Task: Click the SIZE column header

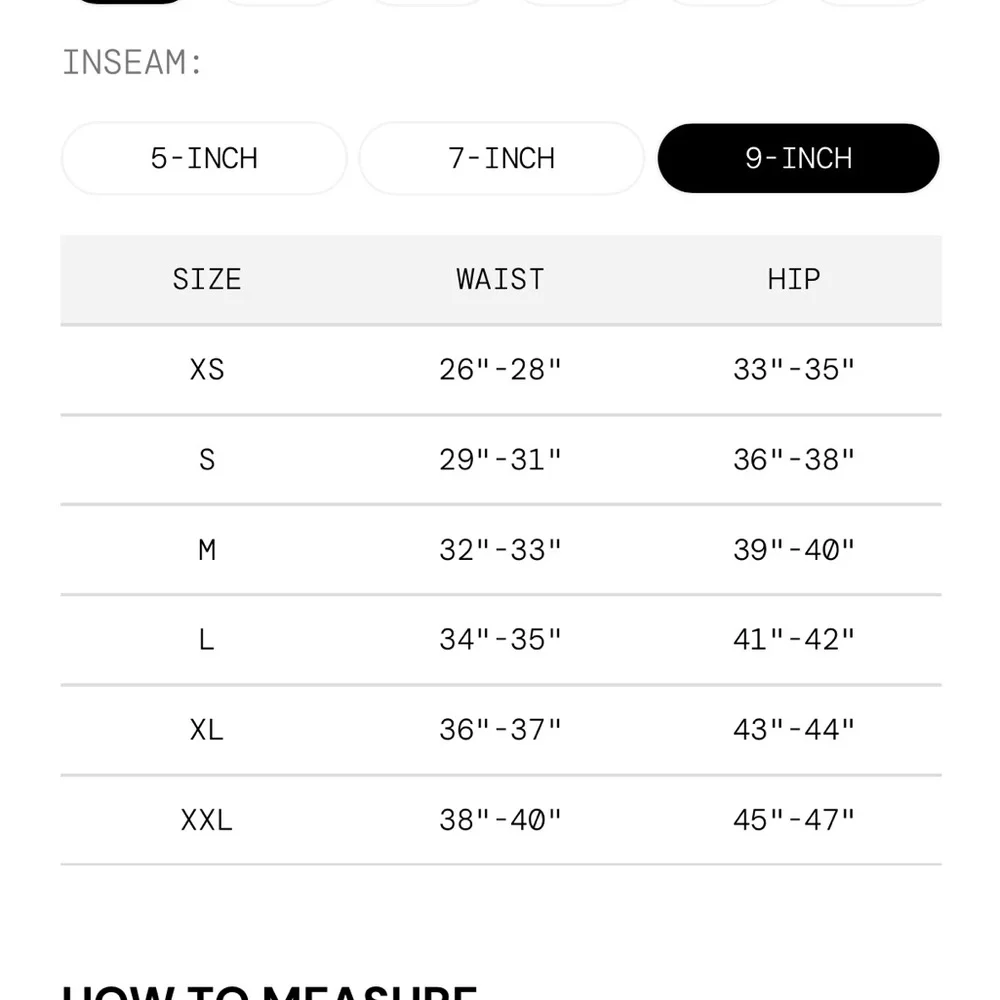Action: tap(207, 279)
